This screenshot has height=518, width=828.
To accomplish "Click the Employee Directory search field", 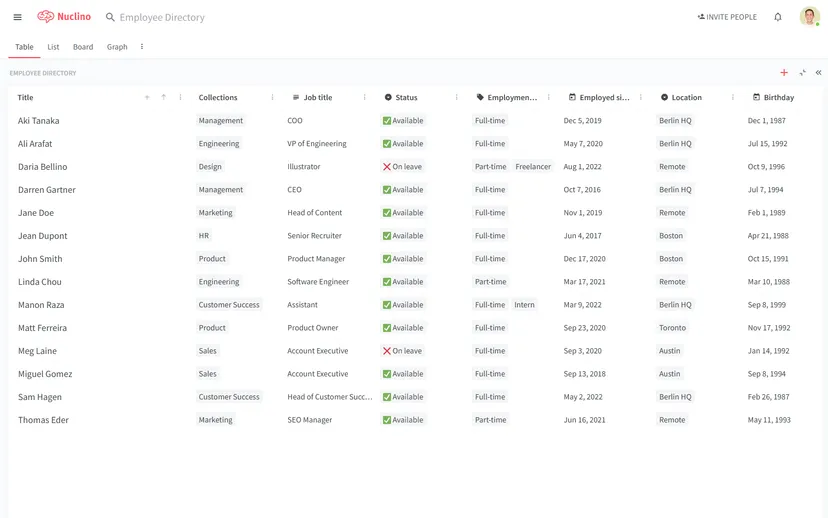I will [162, 17].
